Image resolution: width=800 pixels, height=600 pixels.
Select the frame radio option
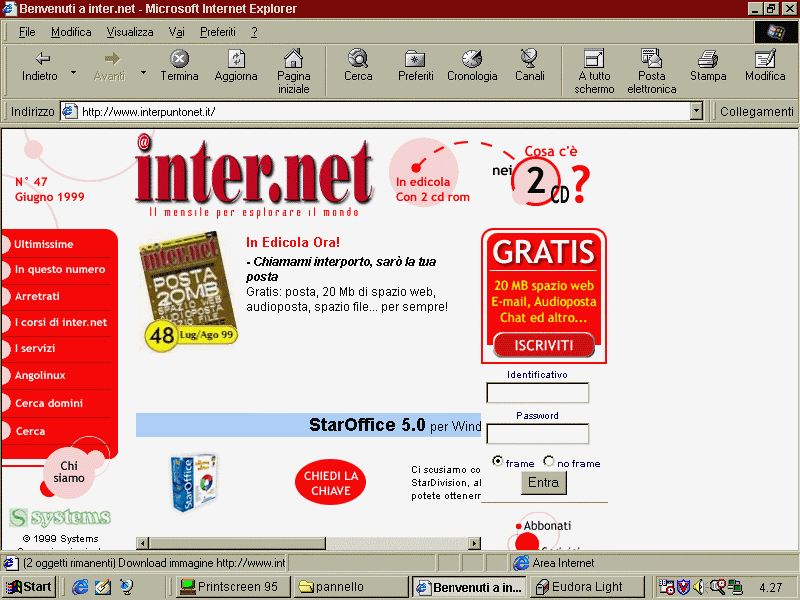pos(497,461)
